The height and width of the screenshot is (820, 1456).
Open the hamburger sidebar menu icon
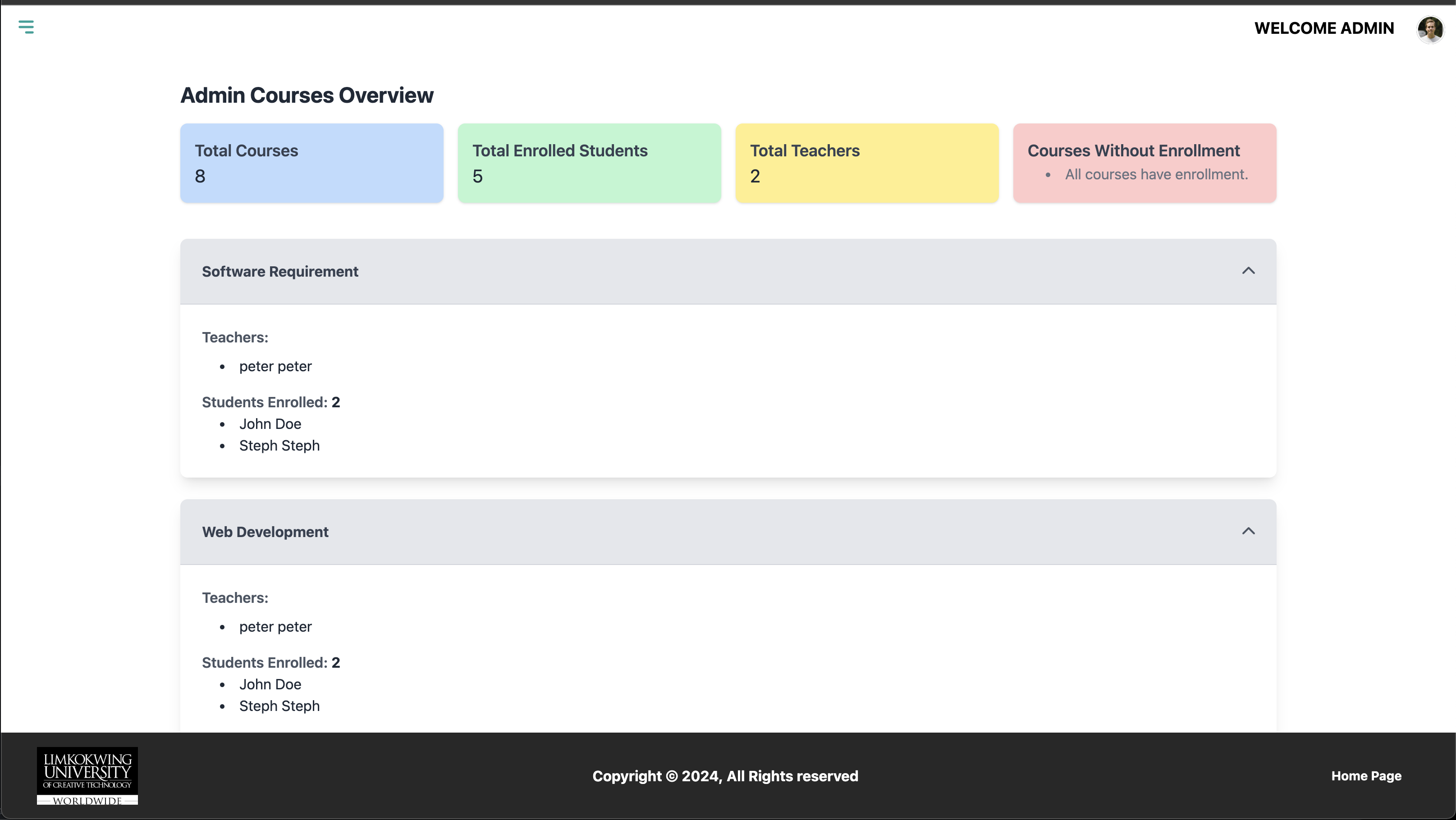point(26,27)
